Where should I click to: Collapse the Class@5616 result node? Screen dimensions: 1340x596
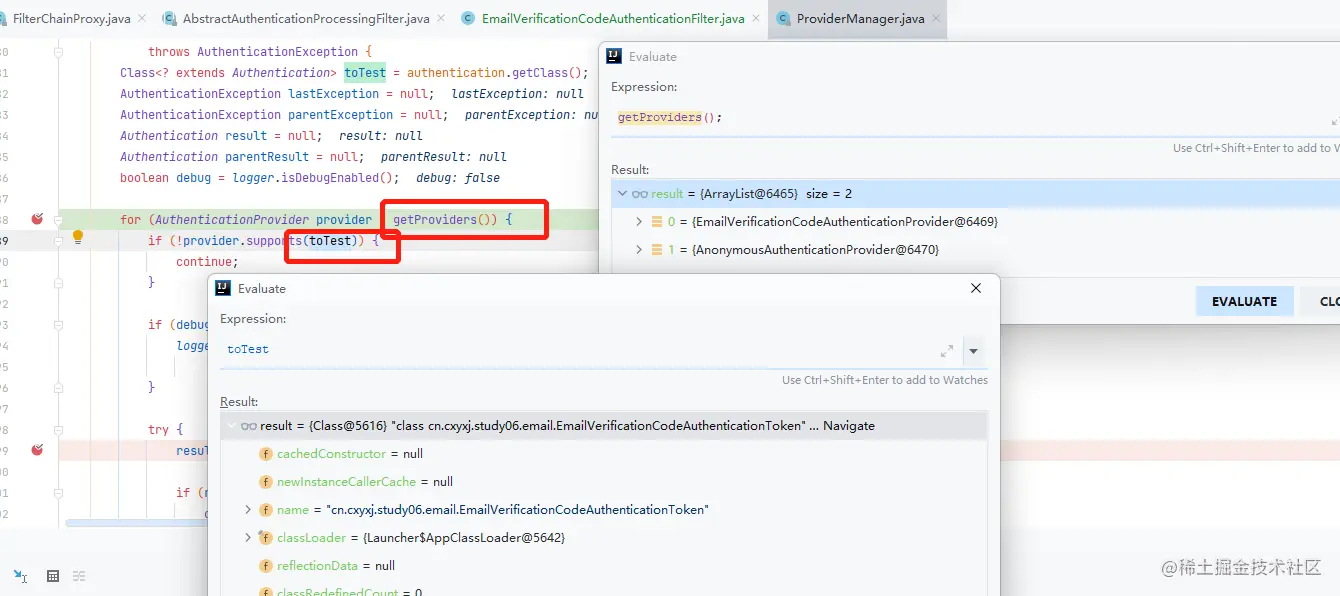231,426
